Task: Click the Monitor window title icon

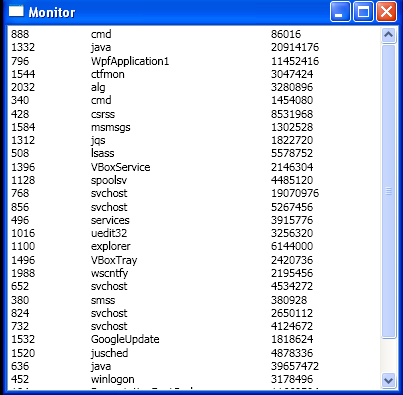Action: 16,11
